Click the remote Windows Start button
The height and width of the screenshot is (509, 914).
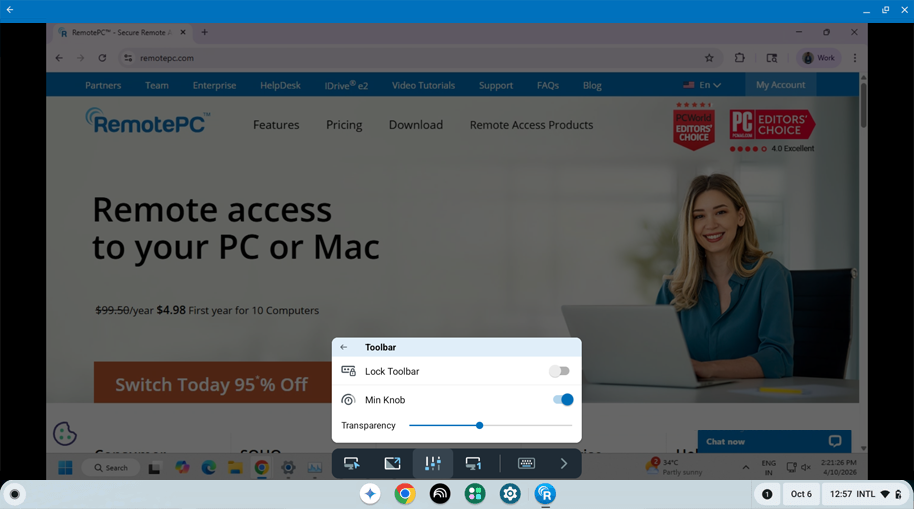point(65,468)
